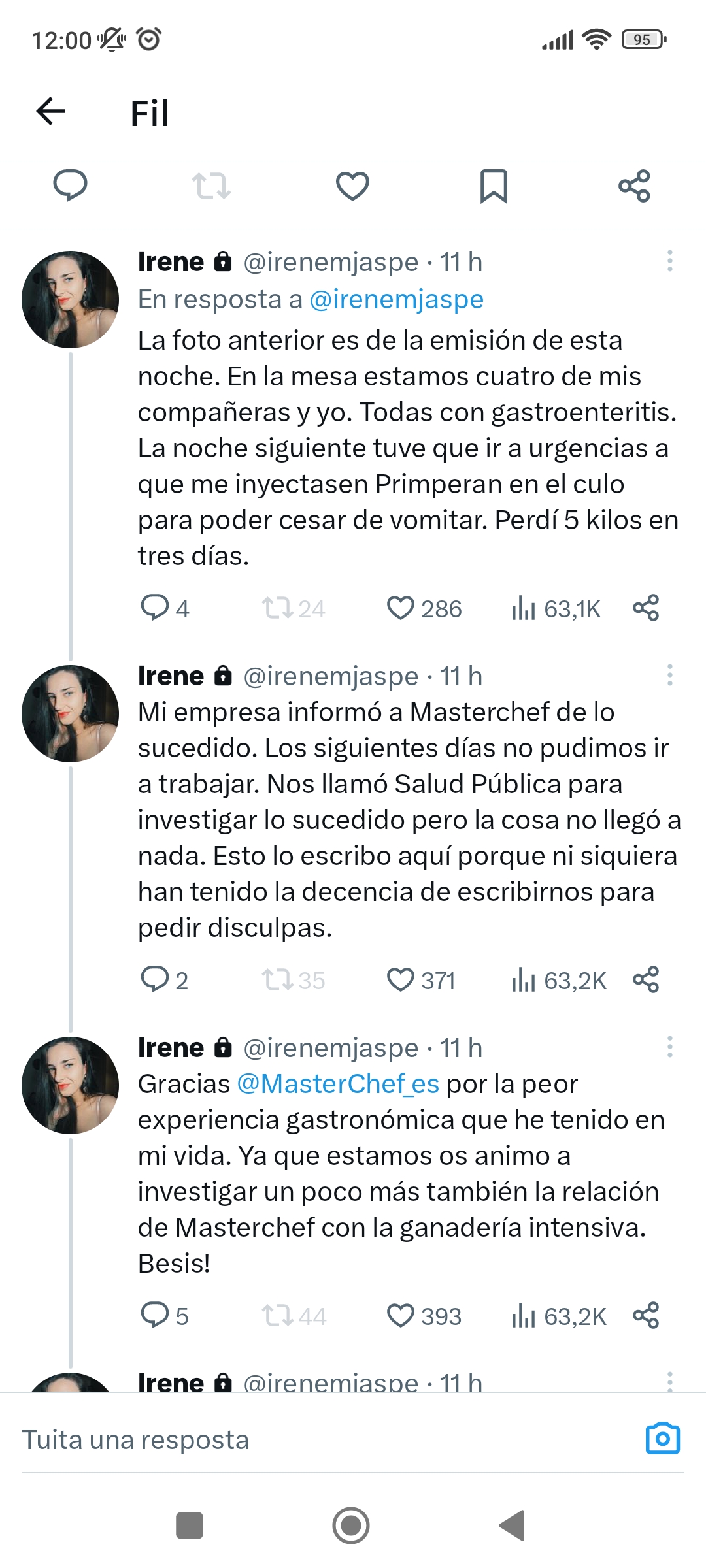The height and width of the screenshot is (1568, 706).
Task: Share the Salud Pública tweet
Action: pos(646,979)
